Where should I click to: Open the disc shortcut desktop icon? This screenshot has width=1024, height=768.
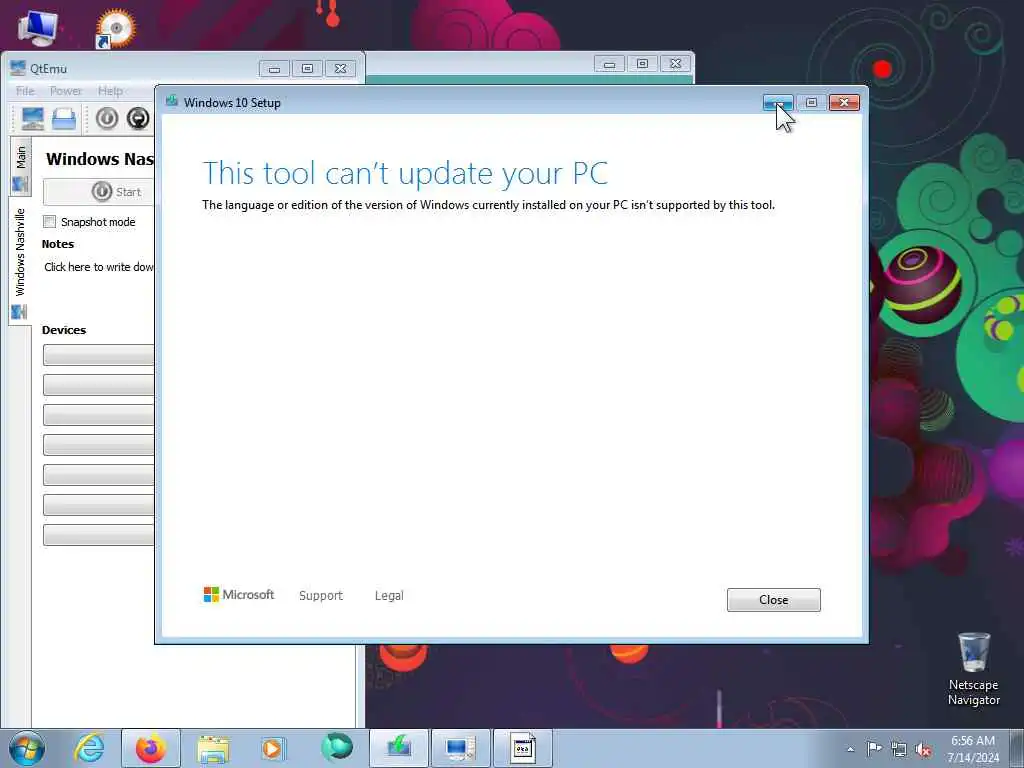coord(115,27)
